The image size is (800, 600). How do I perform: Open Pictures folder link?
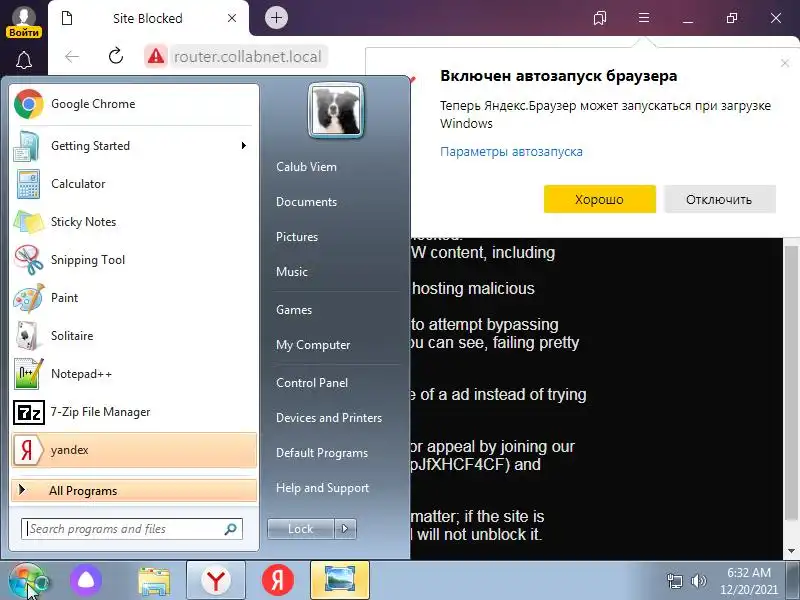point(297,237)
